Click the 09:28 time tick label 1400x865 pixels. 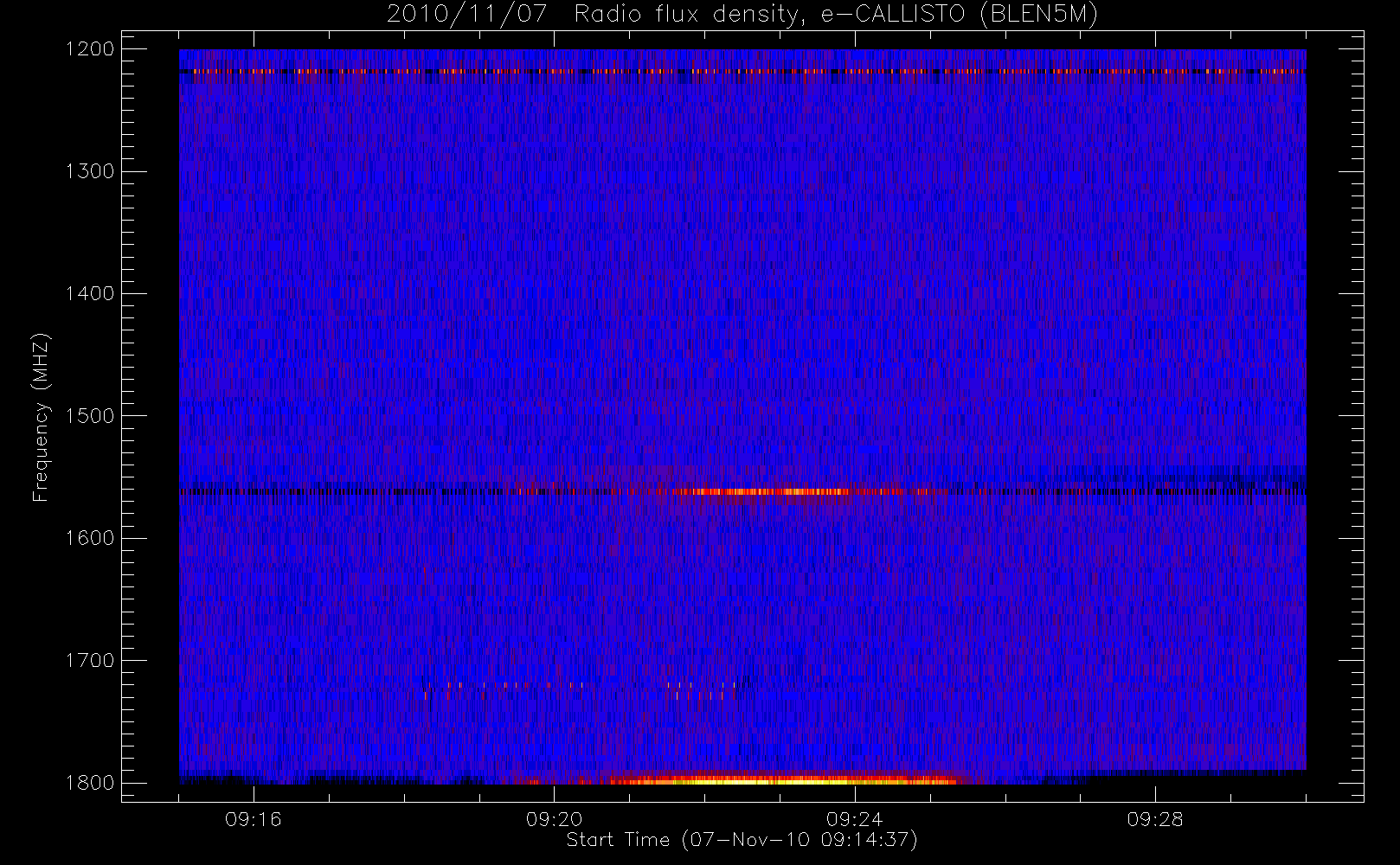pyautogui.click(x=1155, y=819)
